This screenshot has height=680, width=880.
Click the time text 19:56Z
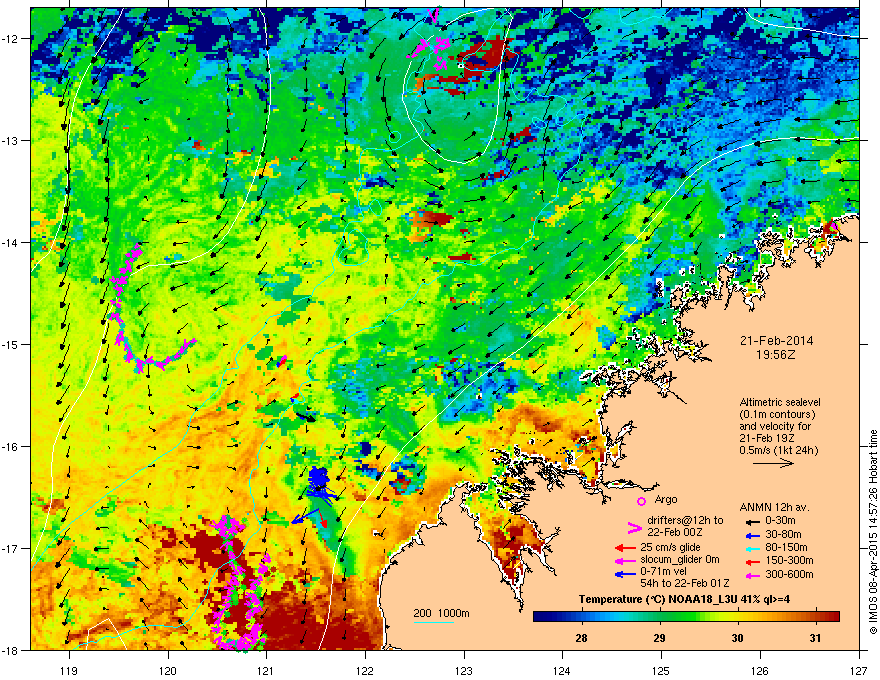coord(776,355)
